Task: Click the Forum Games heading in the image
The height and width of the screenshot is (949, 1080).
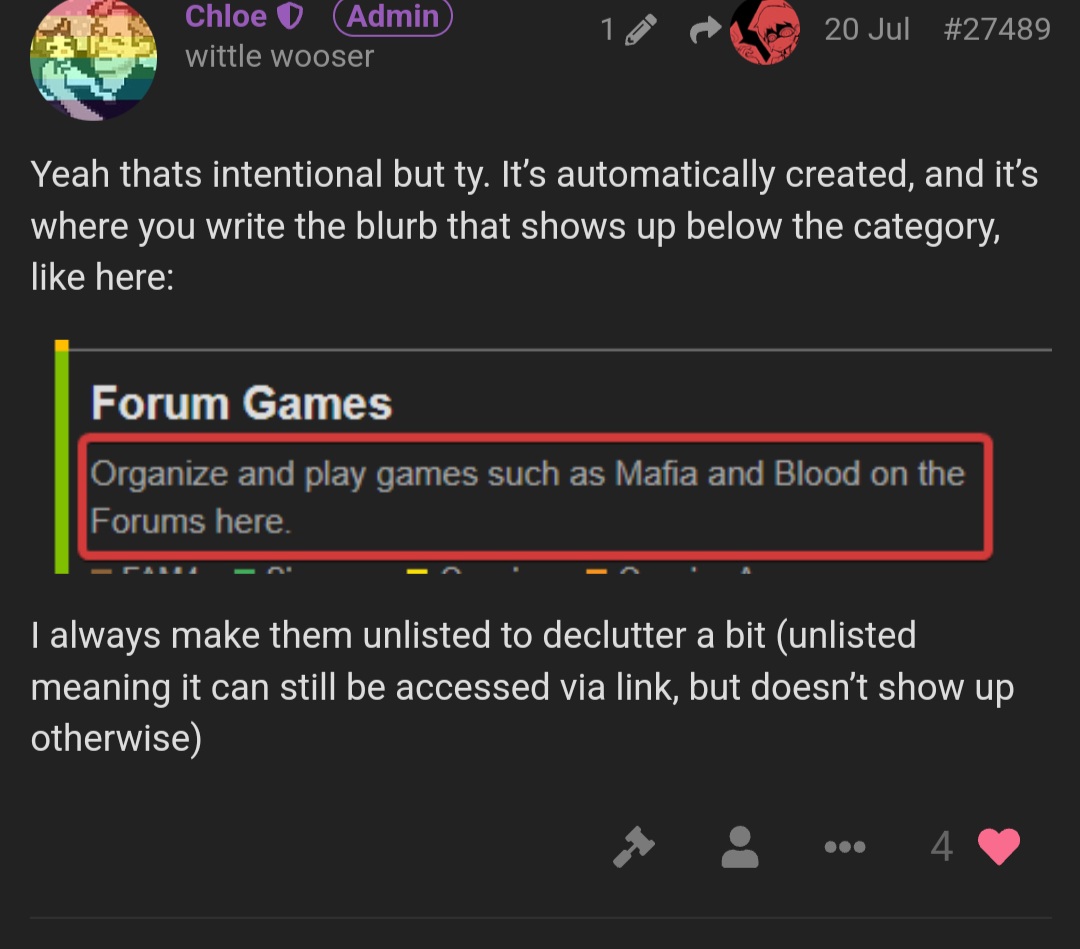Action: (241, 403)
